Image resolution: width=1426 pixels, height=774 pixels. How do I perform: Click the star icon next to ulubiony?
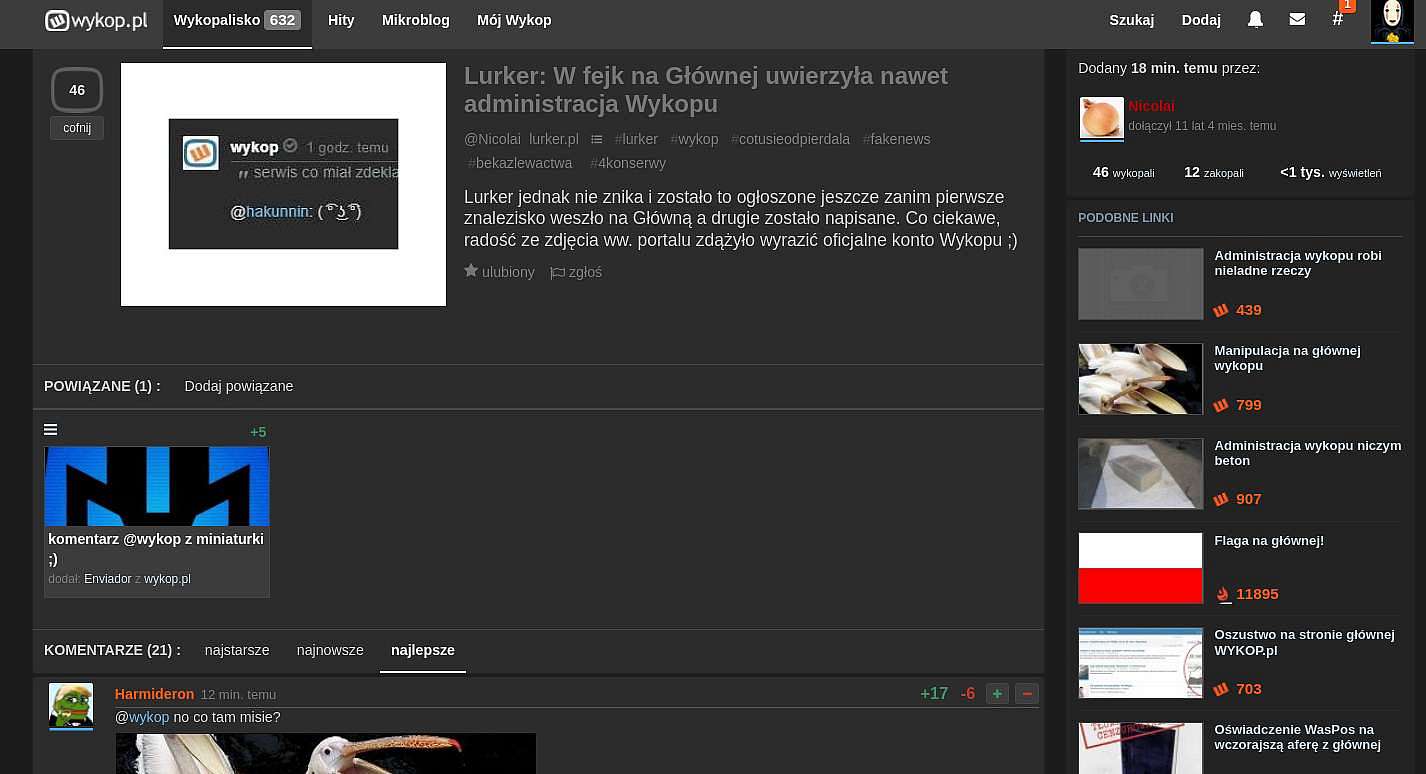(471, 271)
